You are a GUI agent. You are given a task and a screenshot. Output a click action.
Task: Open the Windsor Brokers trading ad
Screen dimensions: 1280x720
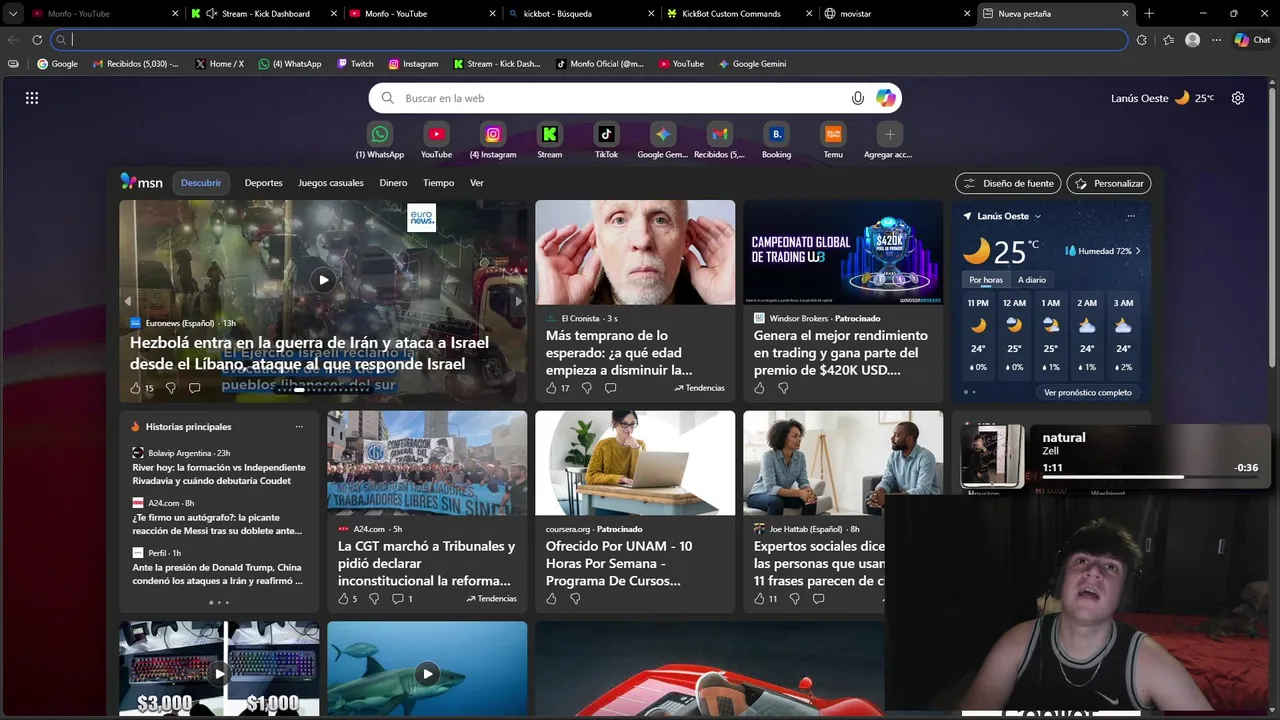pos(843,301)
